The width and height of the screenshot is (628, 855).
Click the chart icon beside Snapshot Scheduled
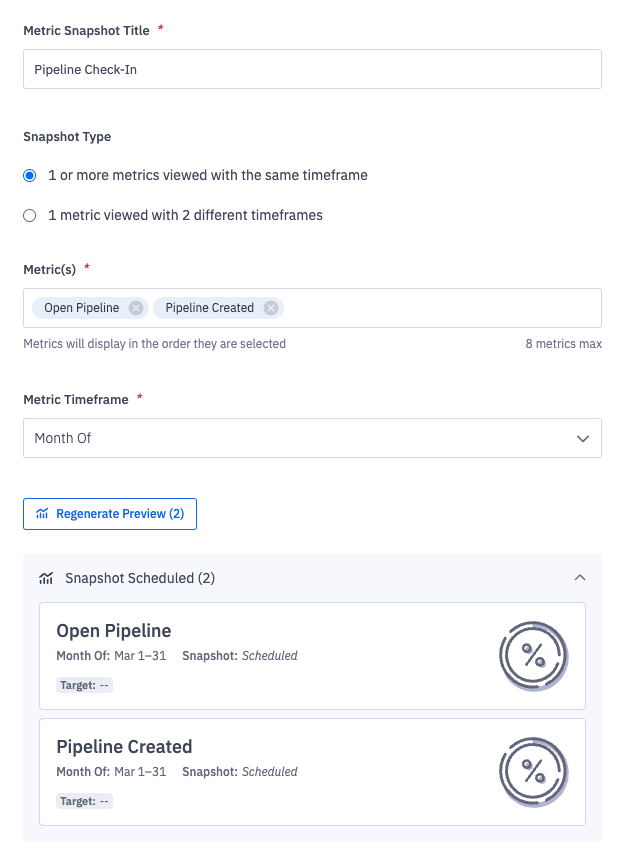(46, 578)
